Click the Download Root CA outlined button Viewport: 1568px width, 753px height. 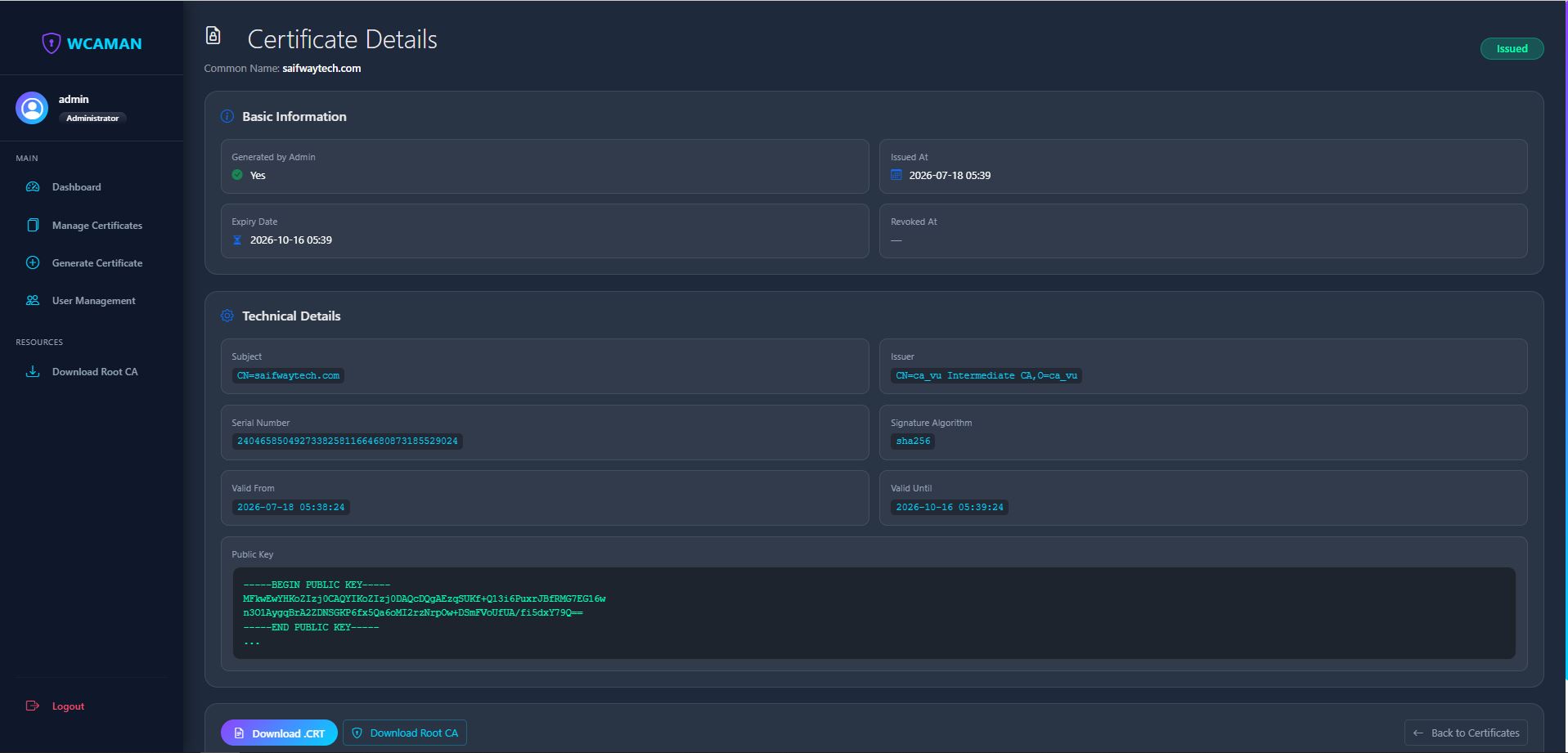[x=405, y=733]
